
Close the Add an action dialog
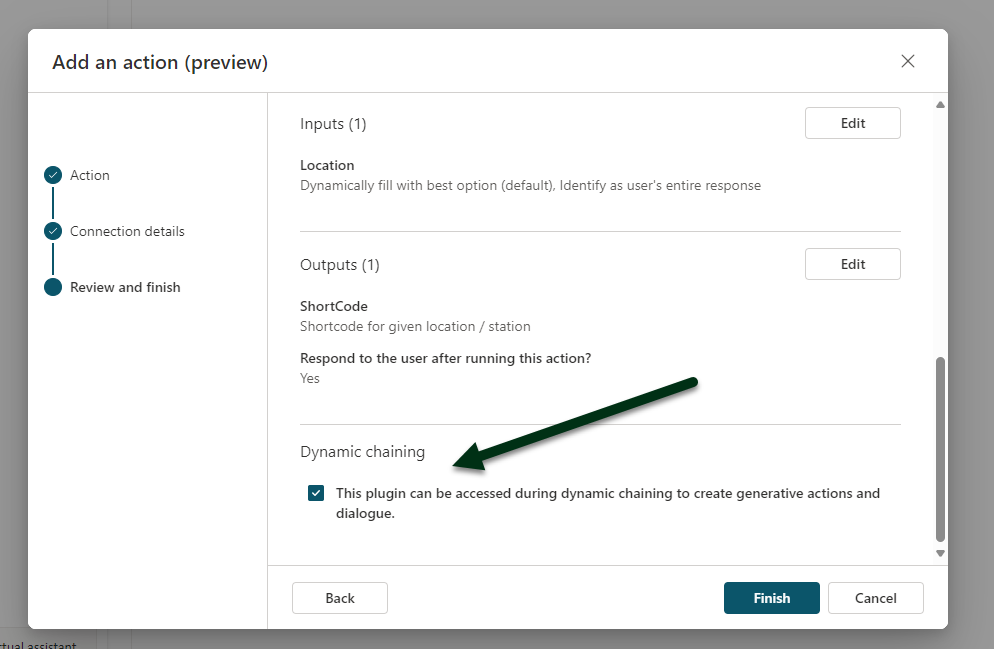click(908, 61)
